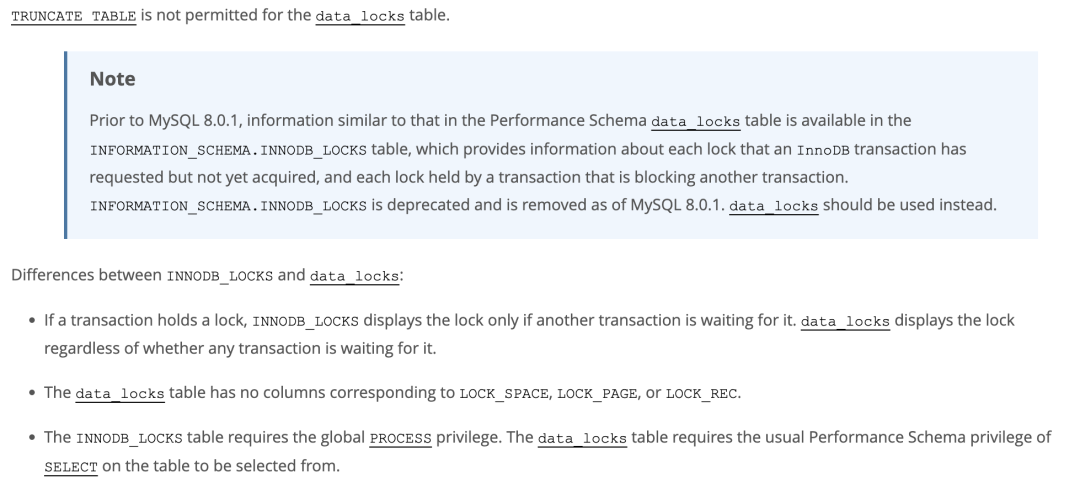The image size is (1080, 489).
Task: Click data_locks link before 'table requires the usual'
Action: pyautogui.click(x=582, y=439)
